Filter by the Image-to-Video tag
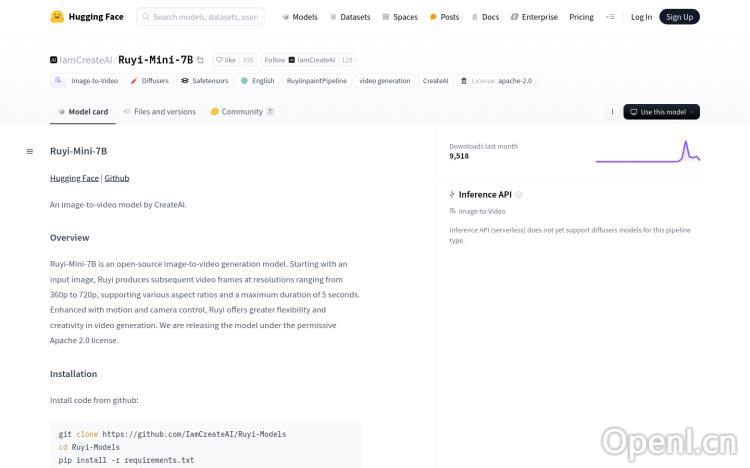The image size is (750, 468). click(x=86, y=81)
